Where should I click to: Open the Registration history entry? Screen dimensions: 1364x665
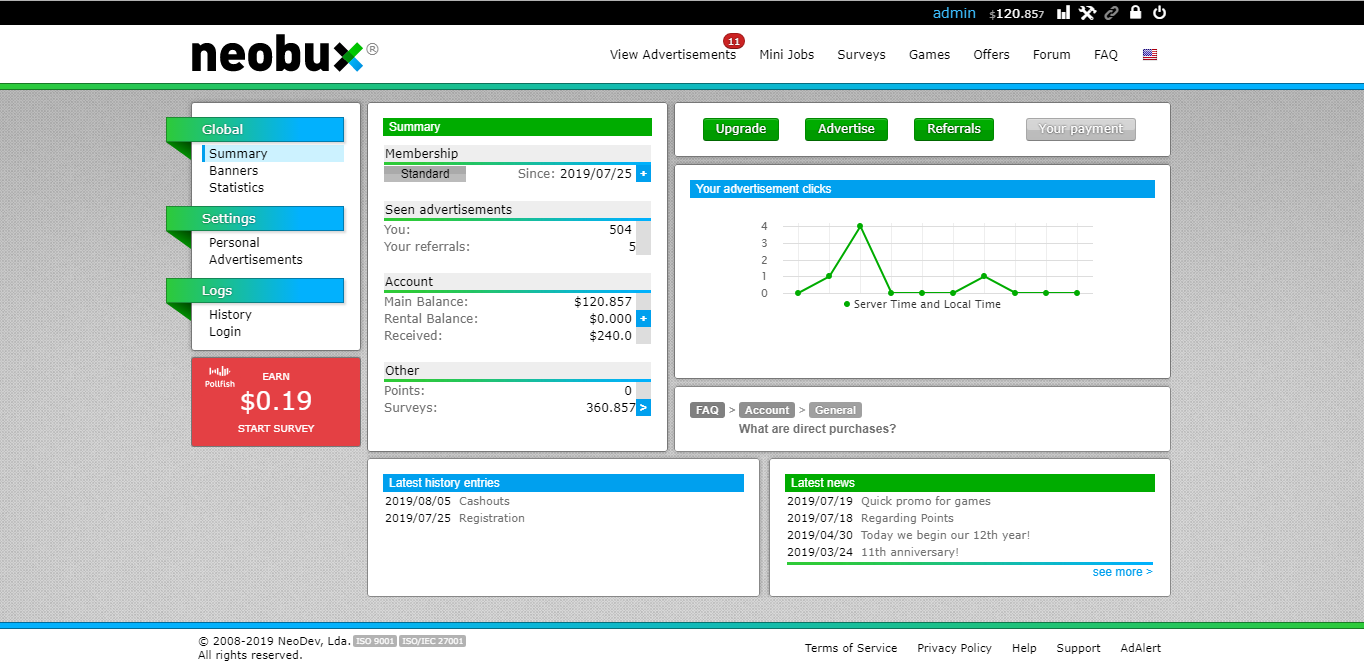pyautogui.click(x=492, y=518)
